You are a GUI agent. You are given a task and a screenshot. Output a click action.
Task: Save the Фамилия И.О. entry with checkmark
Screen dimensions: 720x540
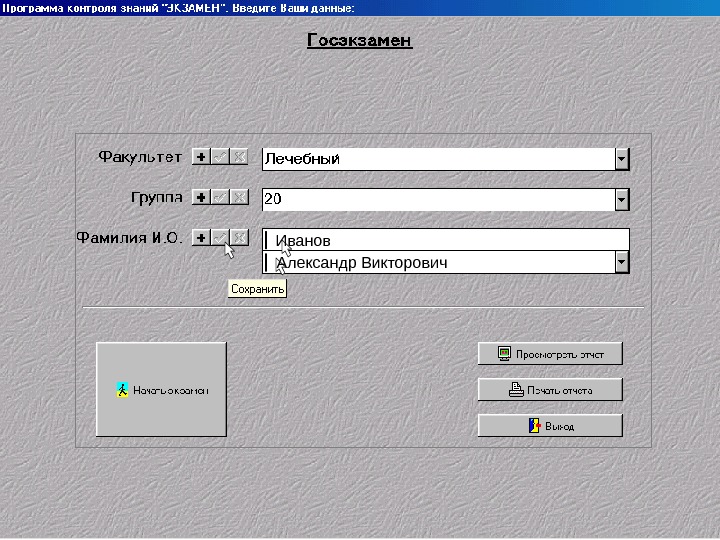coord(220,238)
